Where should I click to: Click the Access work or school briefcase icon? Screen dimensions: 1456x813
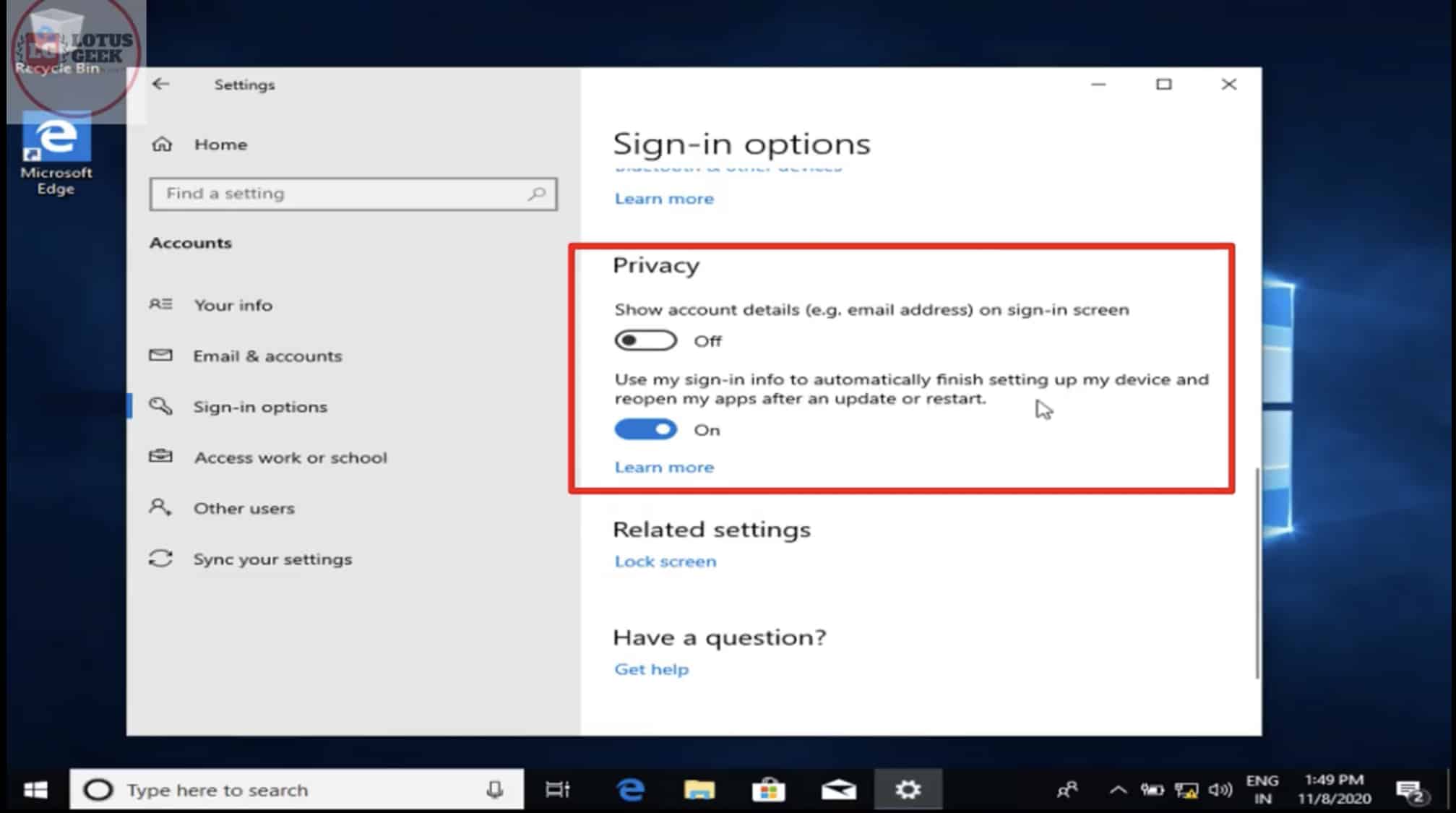pyautogui.click(x=162, y=457)
